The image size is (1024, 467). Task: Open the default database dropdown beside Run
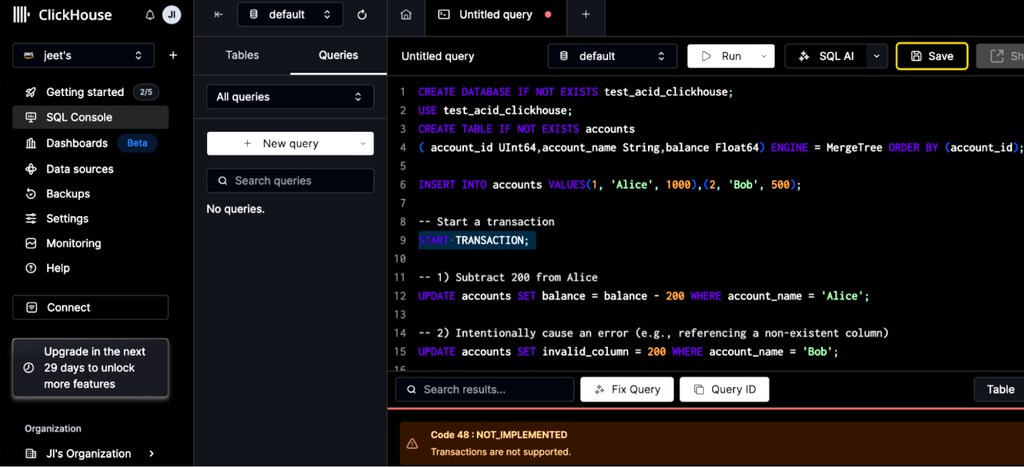(x=612, y=56)
